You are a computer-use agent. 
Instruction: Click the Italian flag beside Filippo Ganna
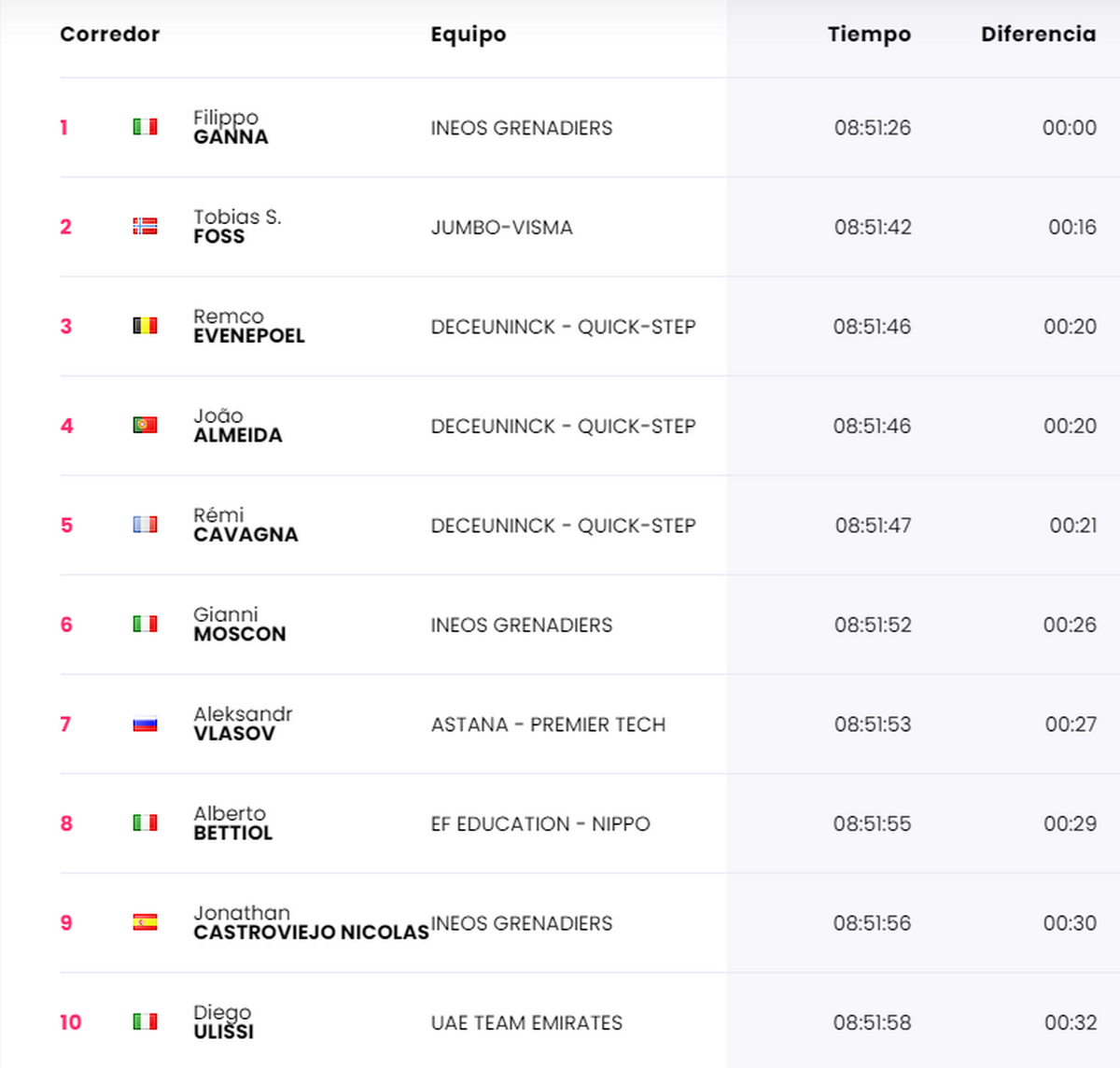point(145,126)
